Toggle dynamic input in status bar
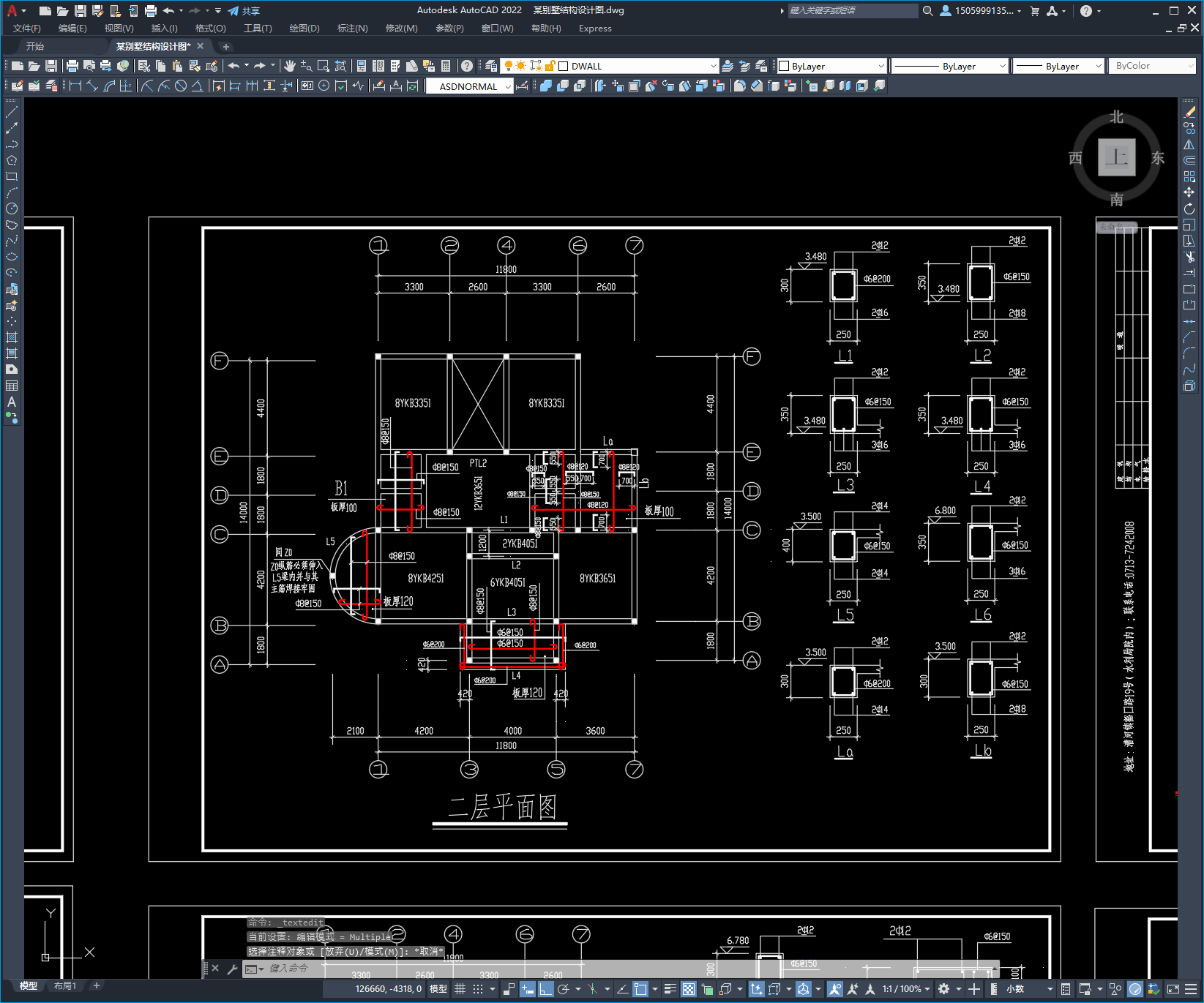Image resolution: width=1204 pixels, height=1003 pixels. click(527, 989)
